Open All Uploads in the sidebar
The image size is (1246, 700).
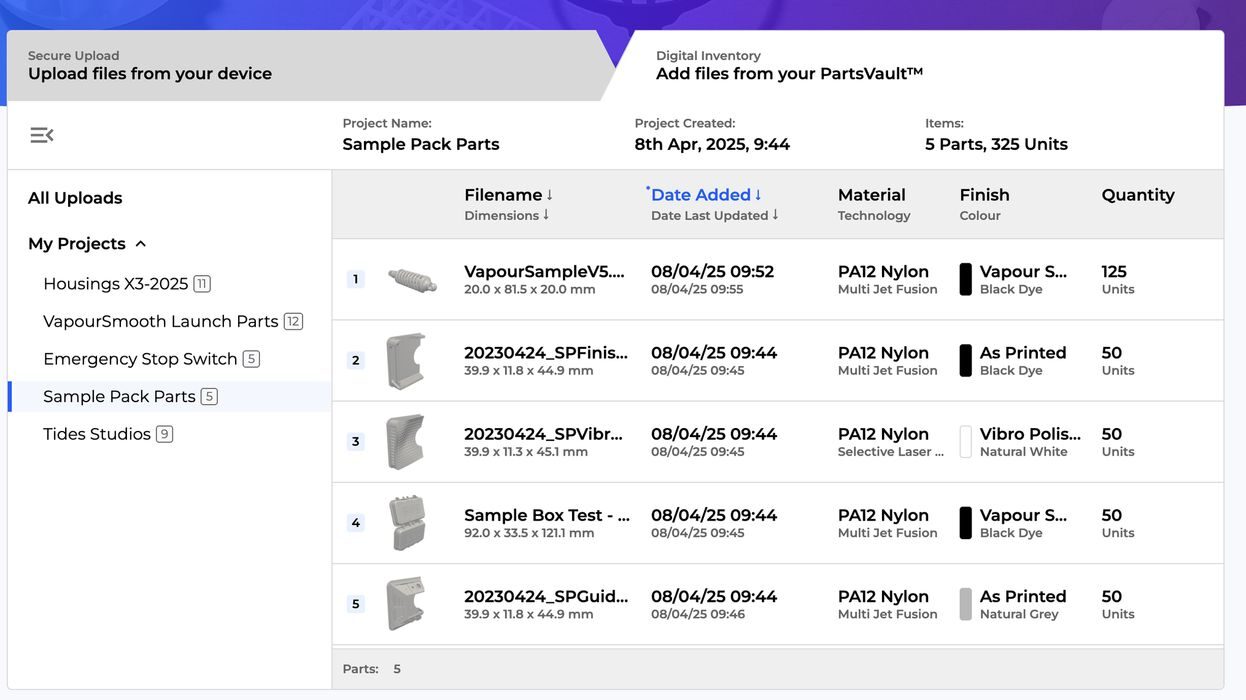point(75,198)
